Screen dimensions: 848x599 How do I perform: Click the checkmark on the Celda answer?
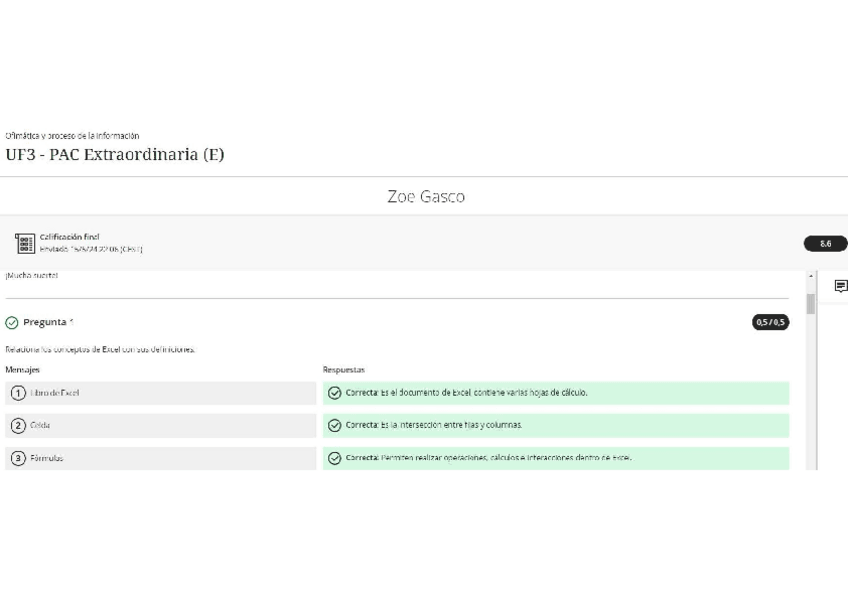pos(335,425)
